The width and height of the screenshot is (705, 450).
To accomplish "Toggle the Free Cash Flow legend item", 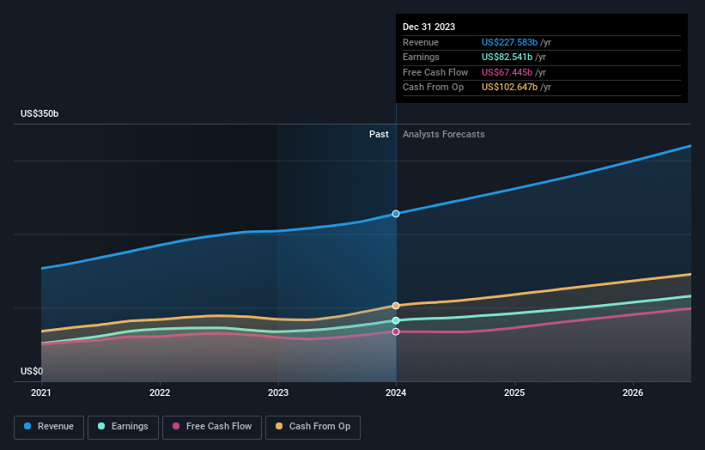I will 211,427.
